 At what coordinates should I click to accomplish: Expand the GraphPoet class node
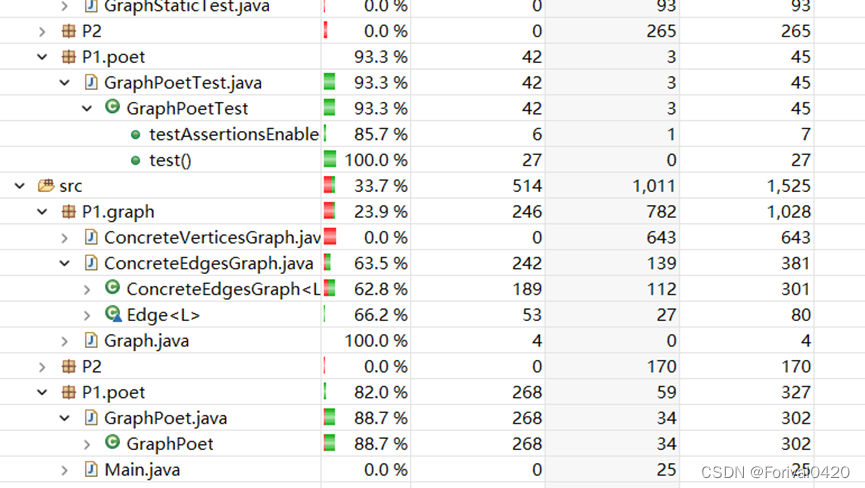tap(87, 444)
